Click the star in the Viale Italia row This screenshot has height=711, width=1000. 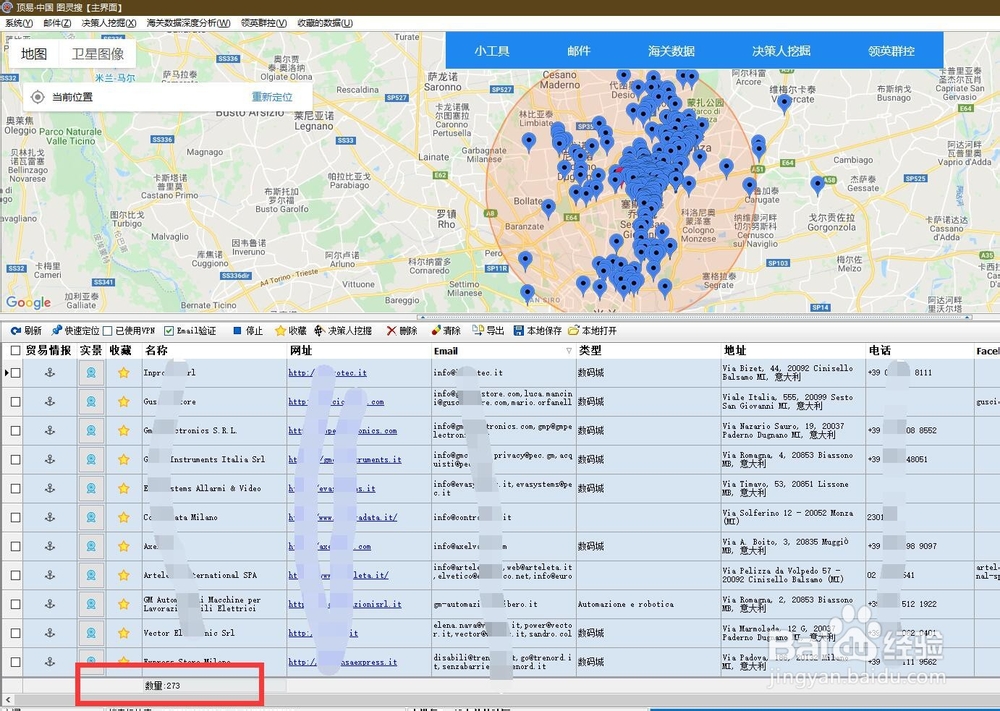click(124, 402)
